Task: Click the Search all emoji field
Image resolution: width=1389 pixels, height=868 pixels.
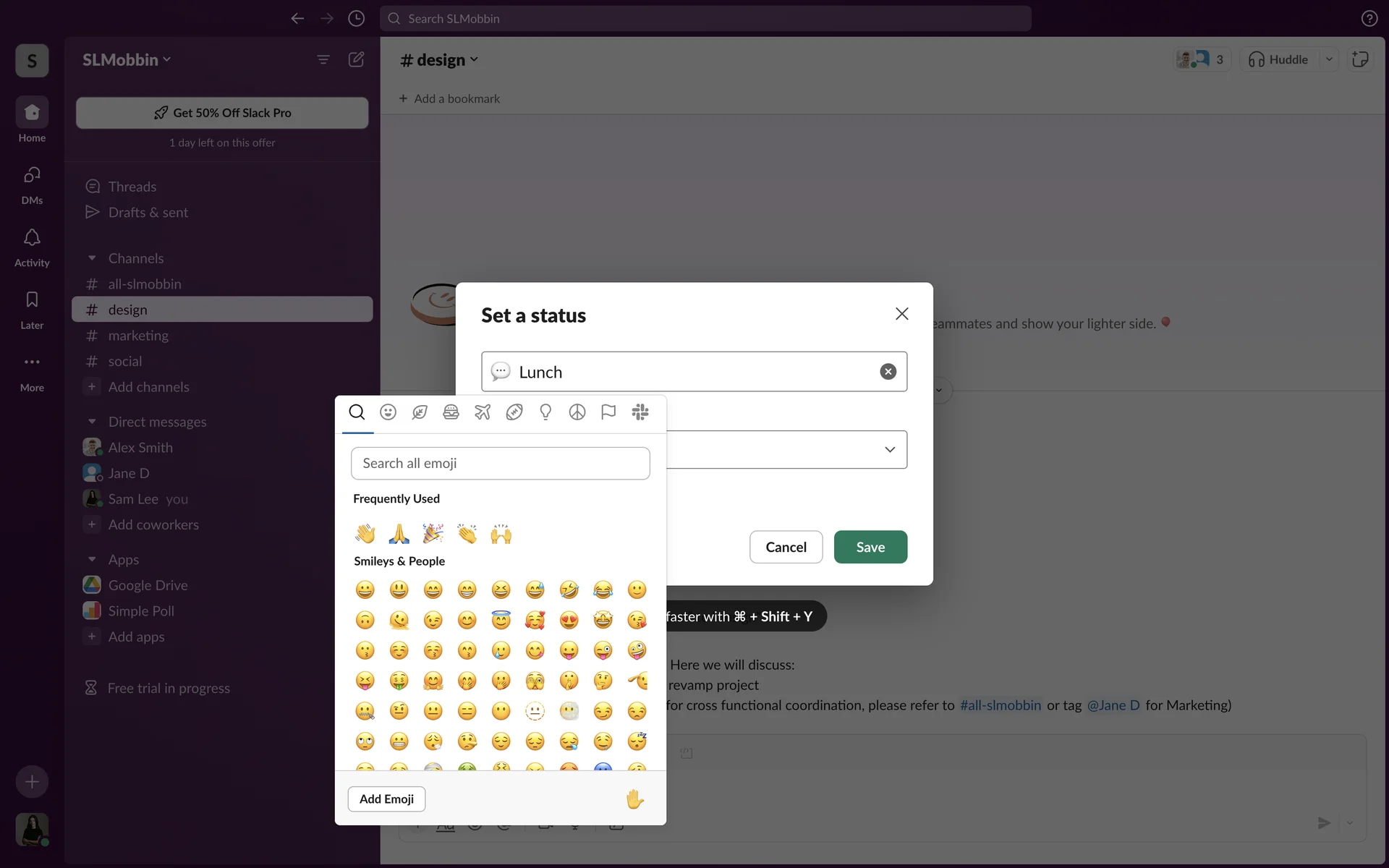Action: tap(500, 464)
